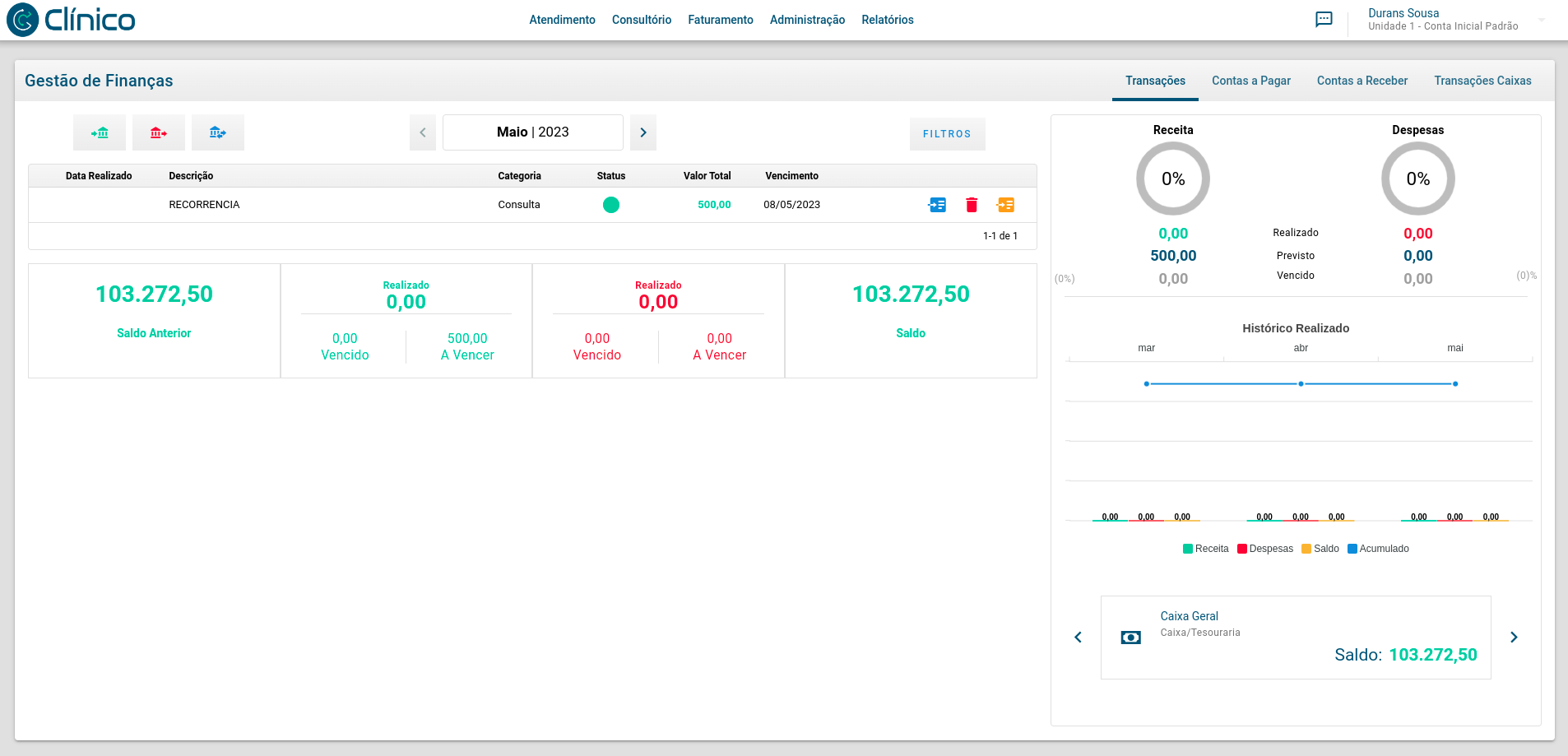Open the FILTROS button
The height and width of the screenshot is (756, 1568).
pyautogui.click(x=947, y=134)
